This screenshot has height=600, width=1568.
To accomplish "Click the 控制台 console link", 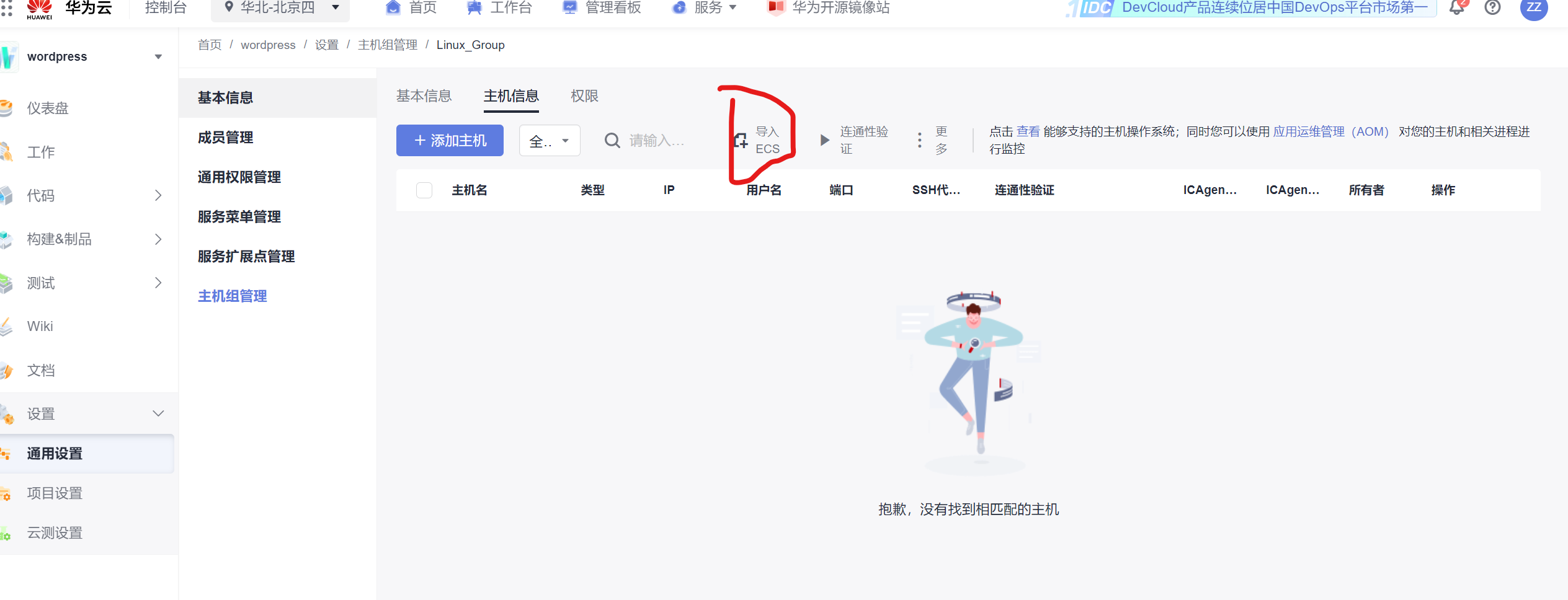I will pyautogui.click(x=166, y=7).
